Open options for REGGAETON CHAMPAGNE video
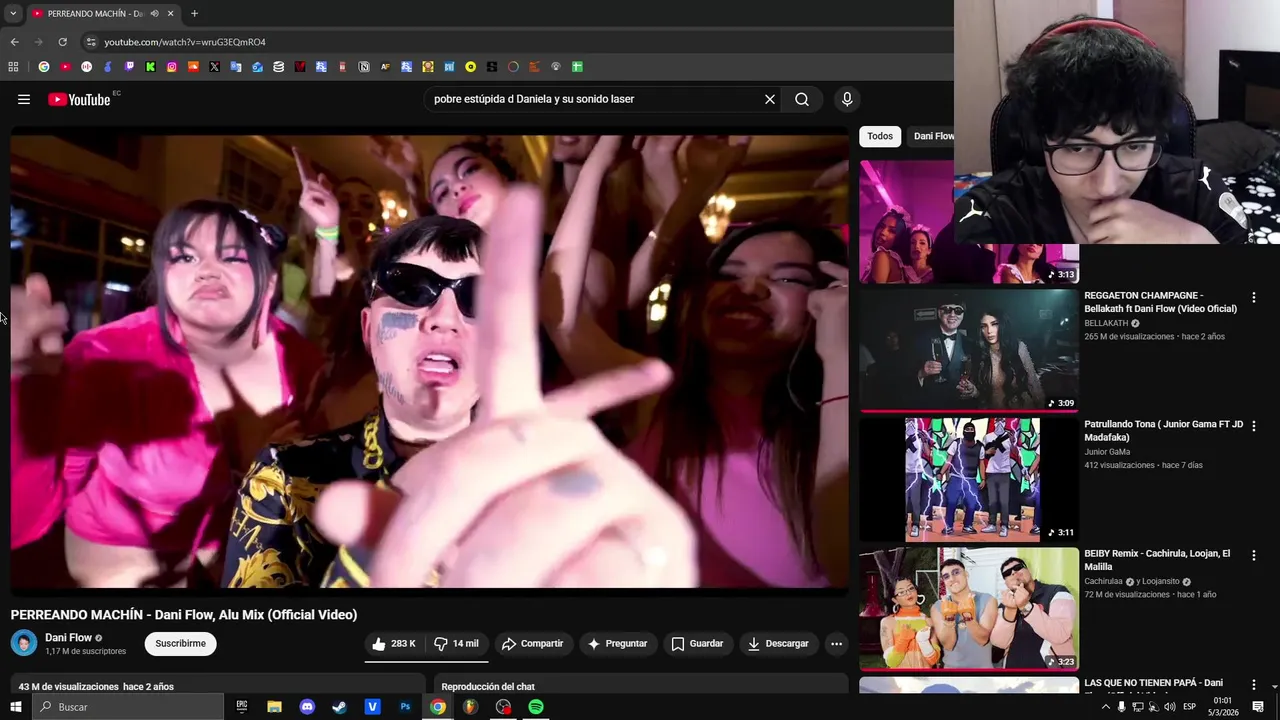The image size is (1280, 720). tap(1253, 298)
